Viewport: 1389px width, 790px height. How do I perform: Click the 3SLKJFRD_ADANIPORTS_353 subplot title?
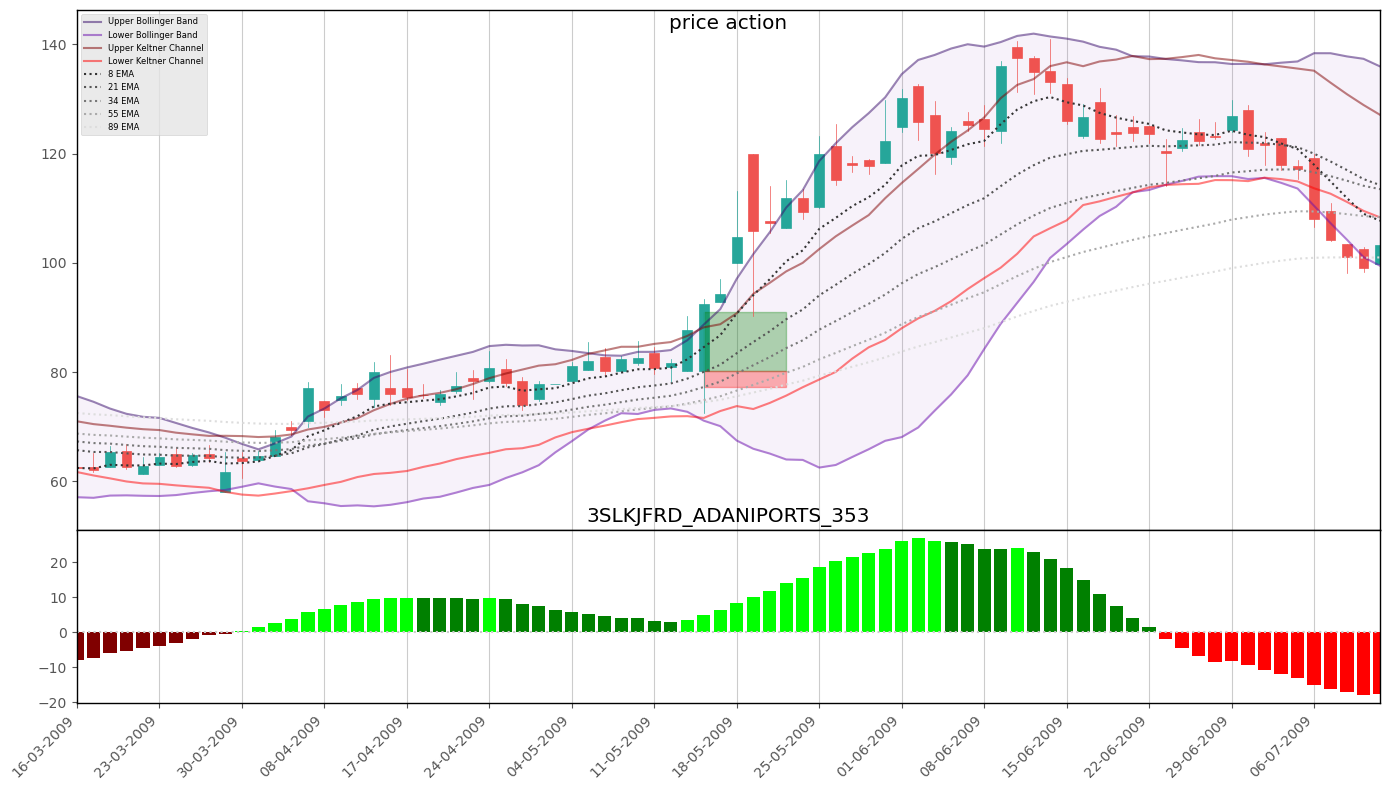click(x=727, y=516)
